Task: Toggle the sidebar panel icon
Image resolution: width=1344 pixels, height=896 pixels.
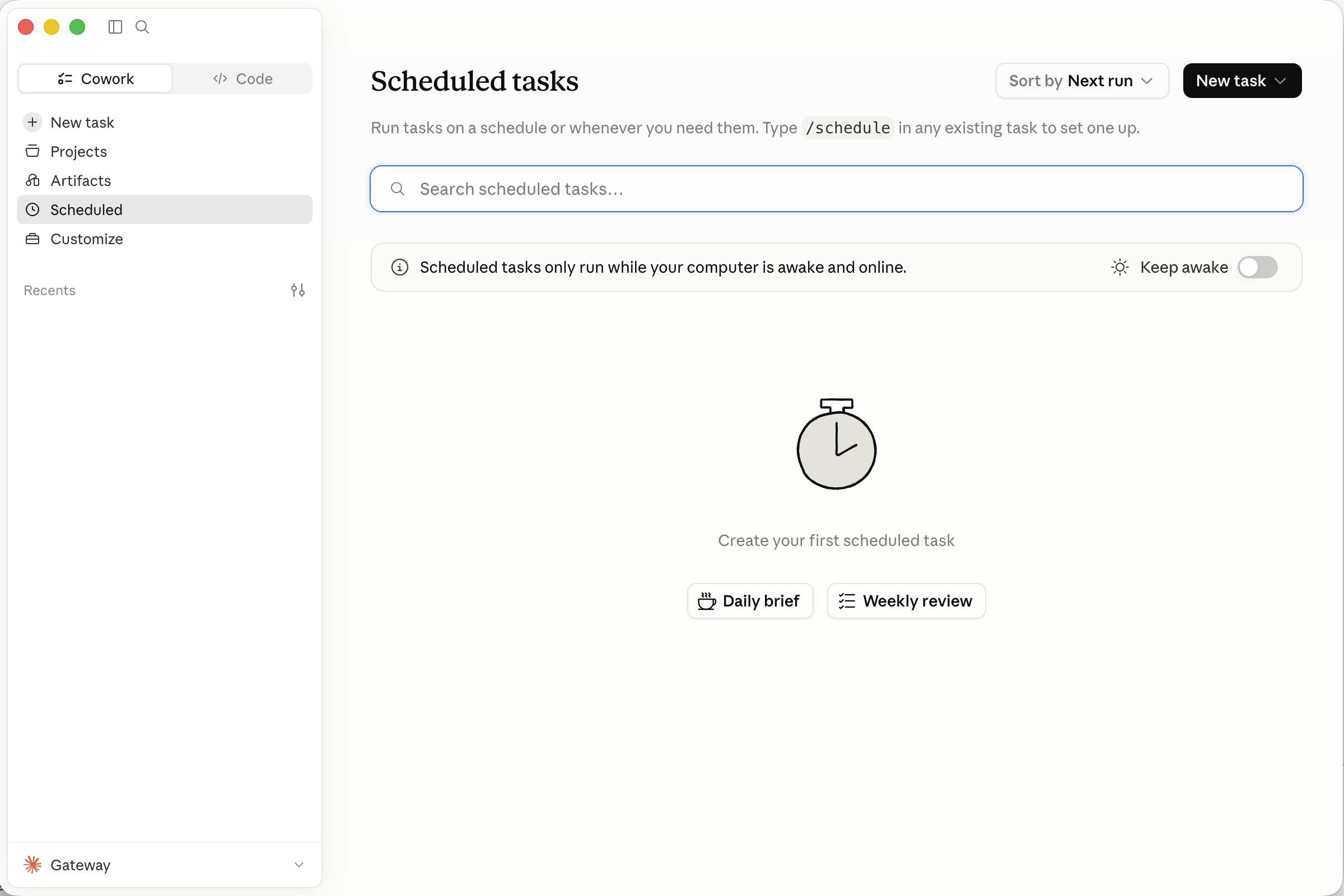Action: tap(115, 27)
